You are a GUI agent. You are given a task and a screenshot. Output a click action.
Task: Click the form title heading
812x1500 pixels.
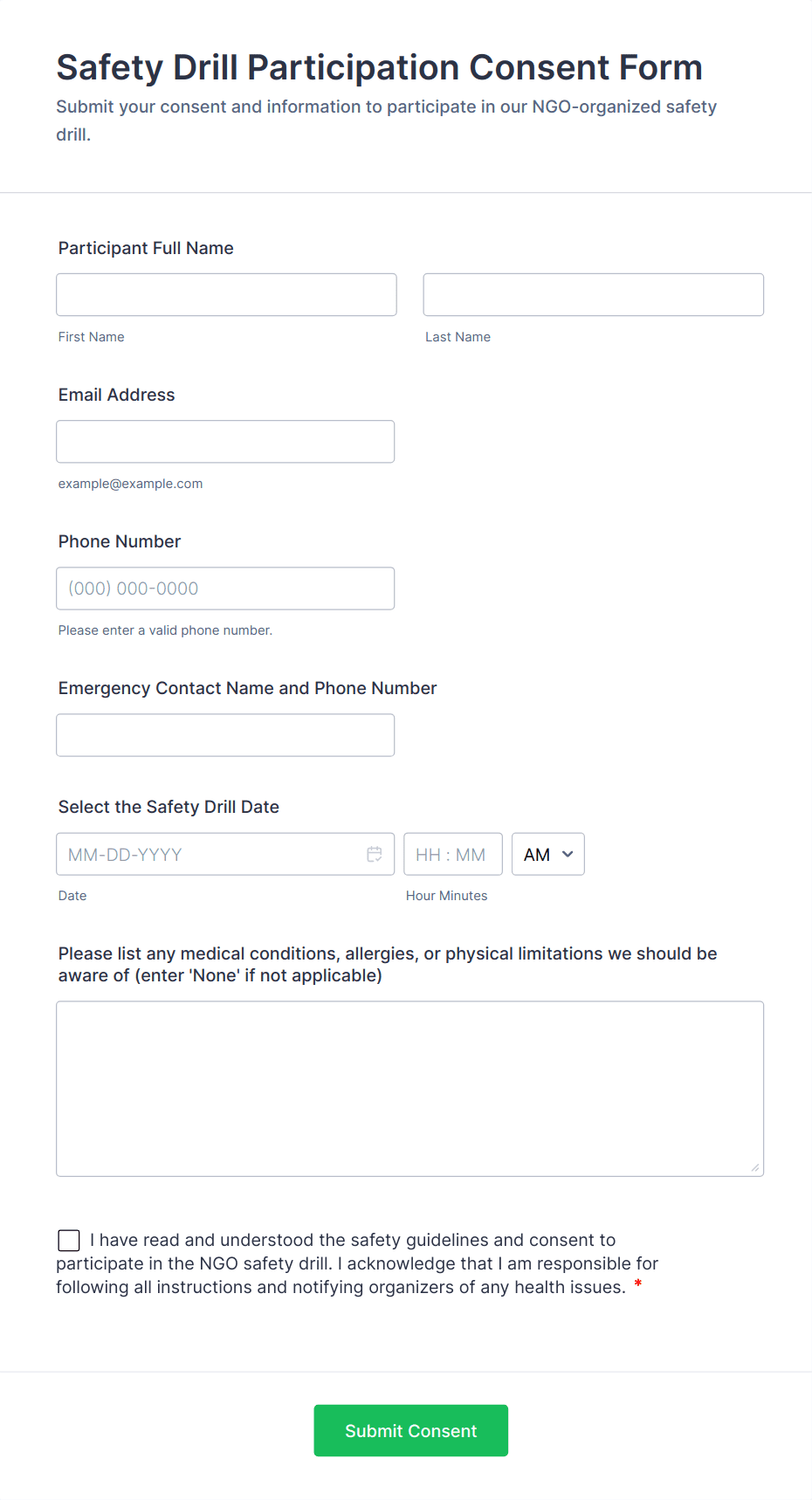tap(379, 67)
